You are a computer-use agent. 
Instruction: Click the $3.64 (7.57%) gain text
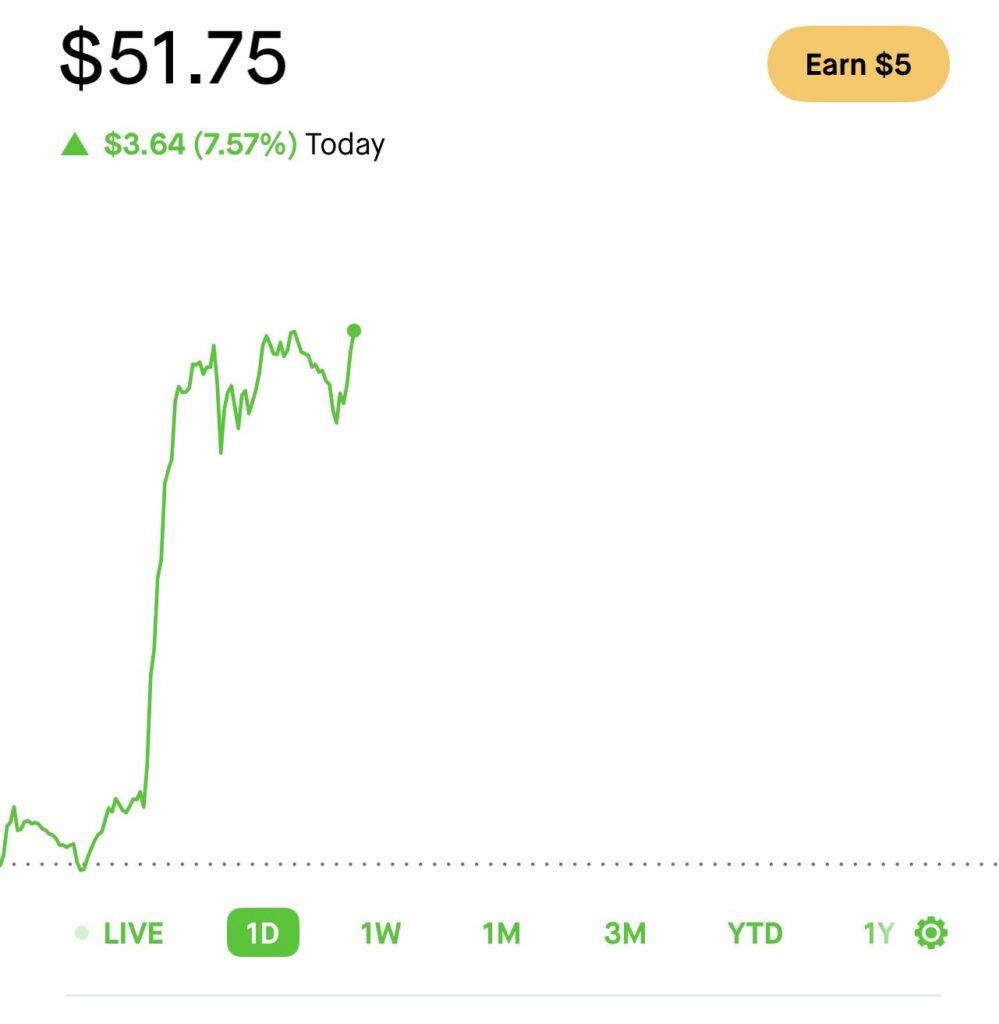point(200,145)
